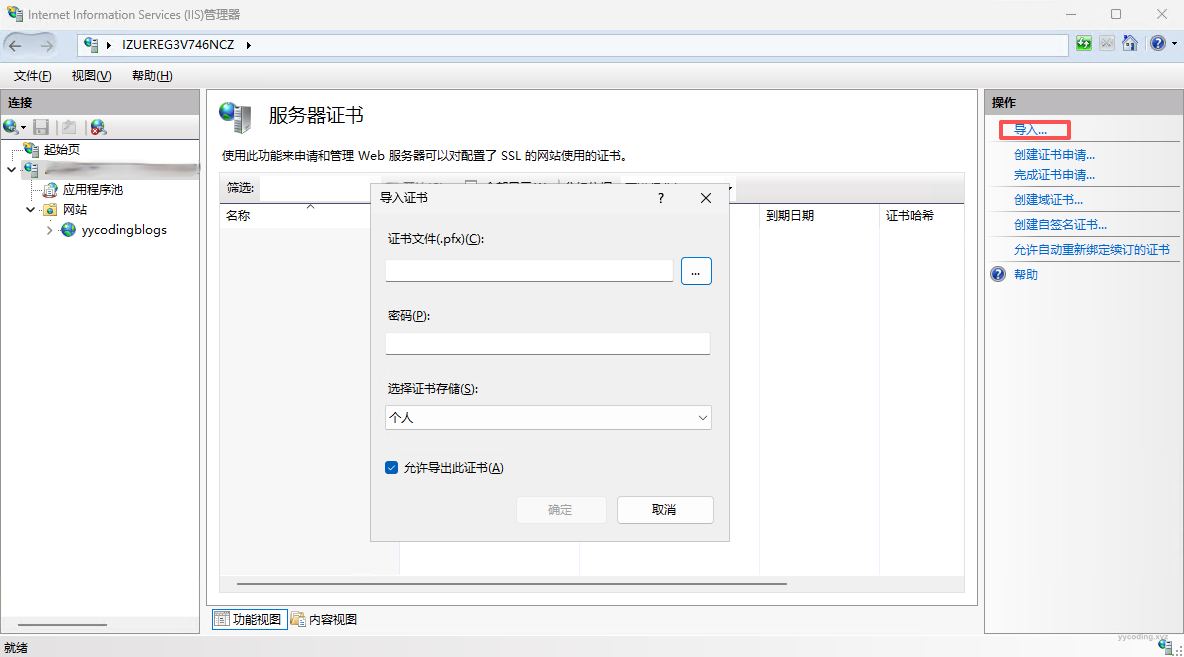
Task: Click the home icon in top toolbar
Action: point(1130,44)
